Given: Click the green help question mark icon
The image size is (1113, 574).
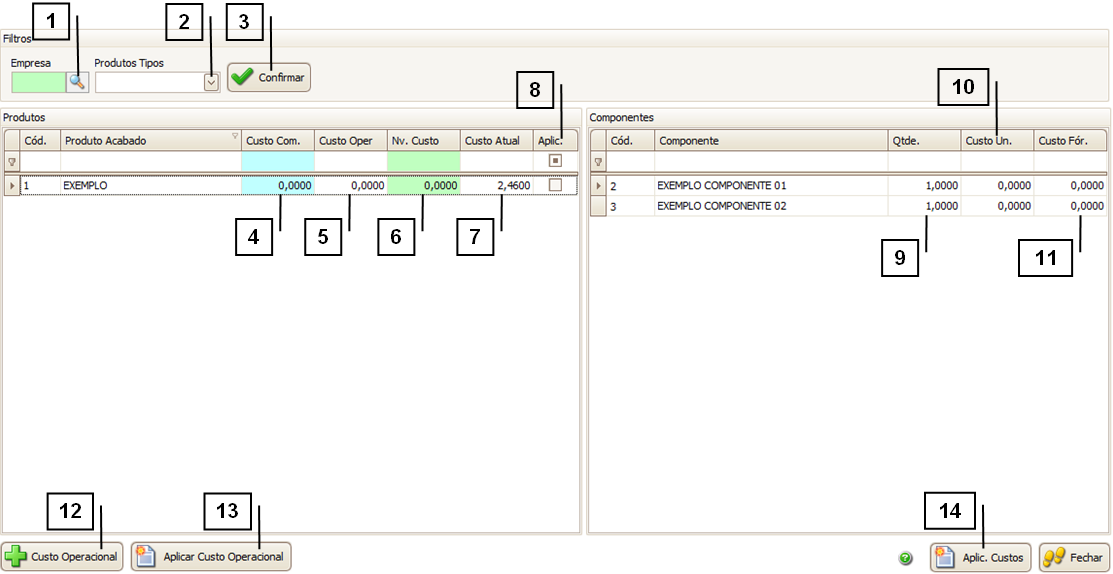Looking at the screenshot, I should (906, 558).
